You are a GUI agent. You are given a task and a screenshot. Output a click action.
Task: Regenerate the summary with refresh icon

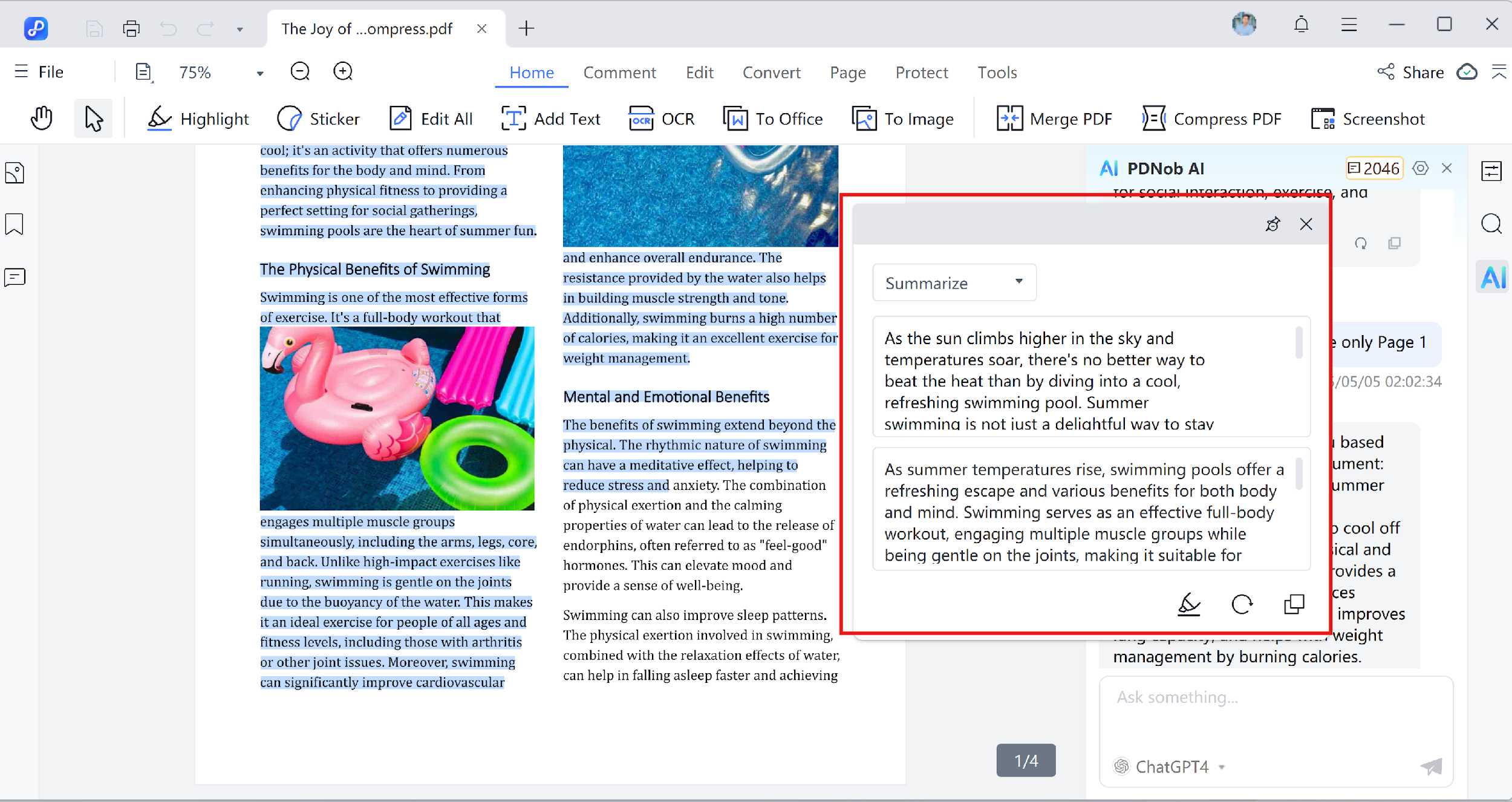tap(1242, 604)
